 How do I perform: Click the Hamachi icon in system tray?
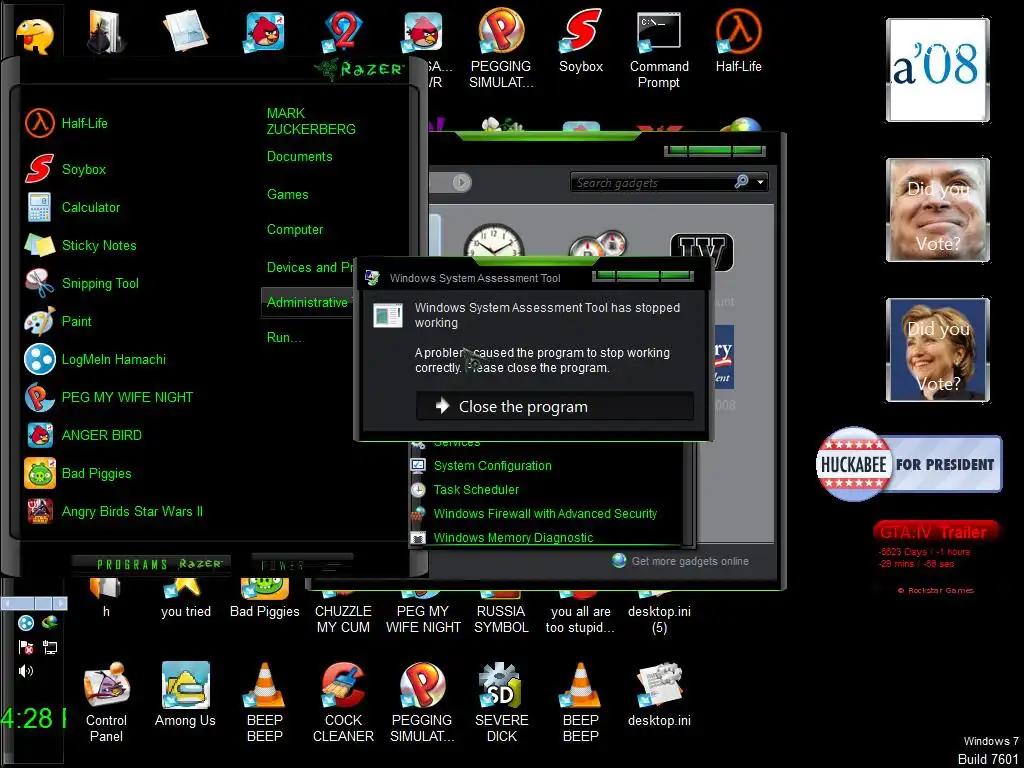click(25, 623)
